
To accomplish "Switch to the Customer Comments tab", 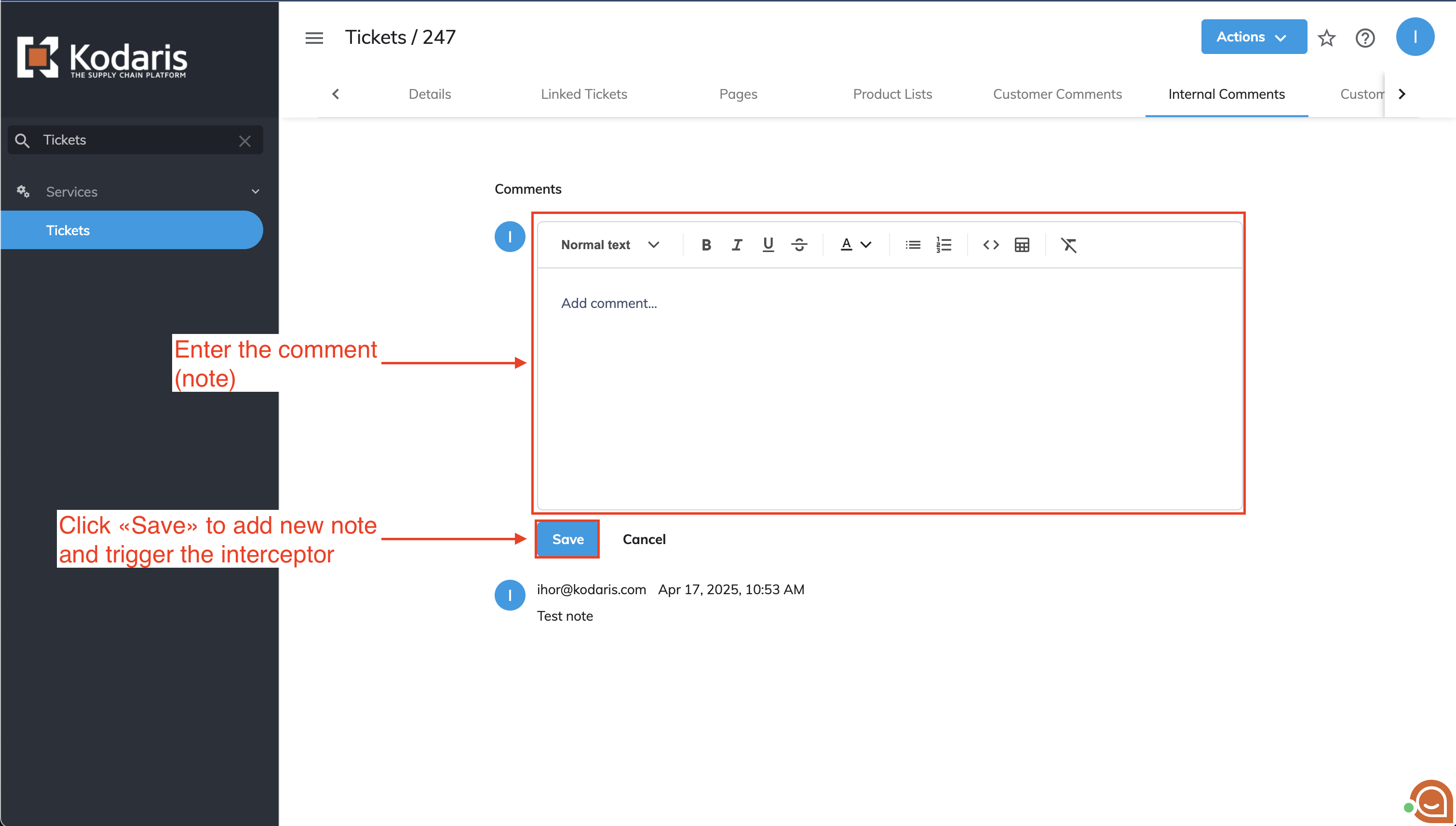I will point(1057,94).
